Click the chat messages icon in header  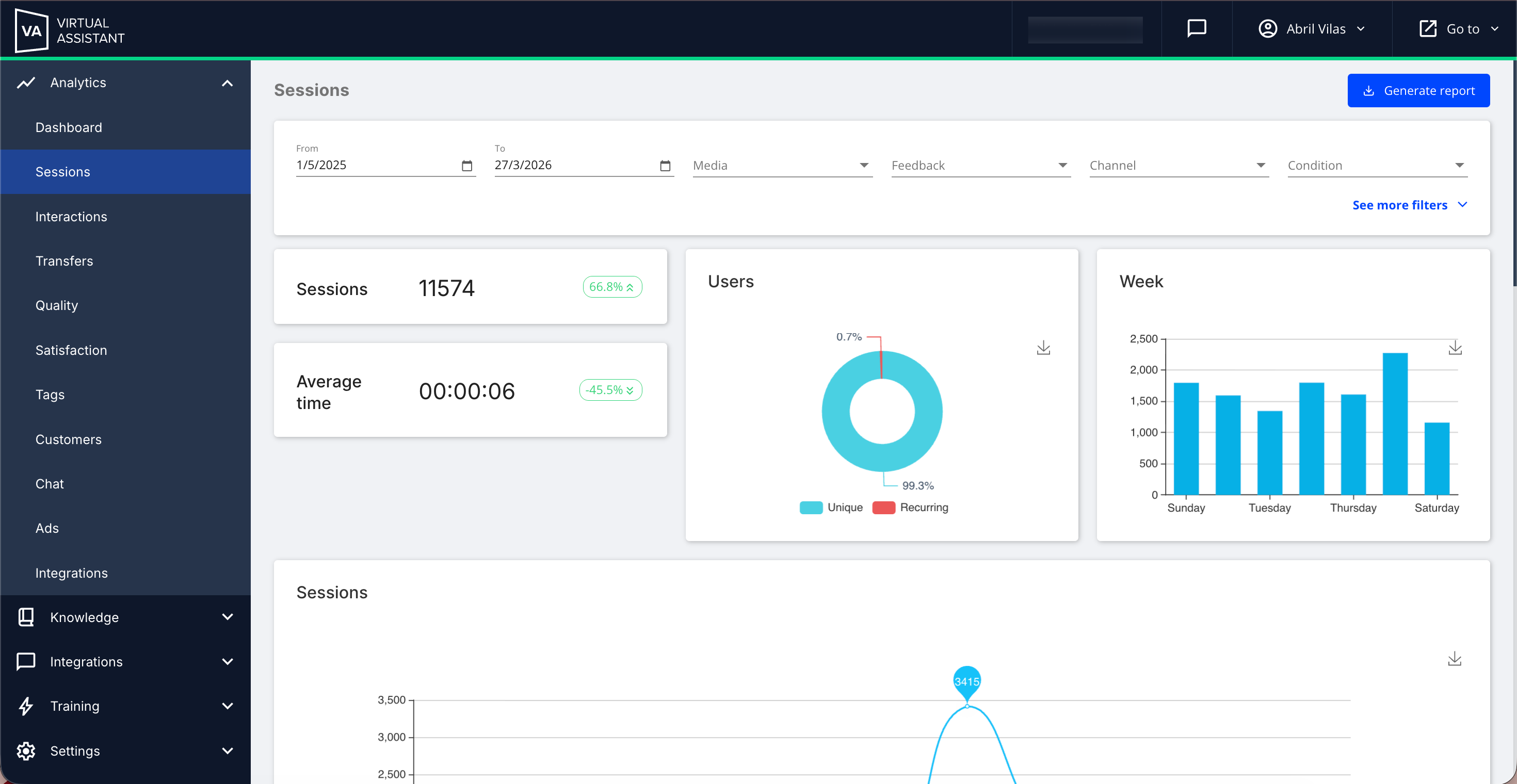(x=1196, y=28)
